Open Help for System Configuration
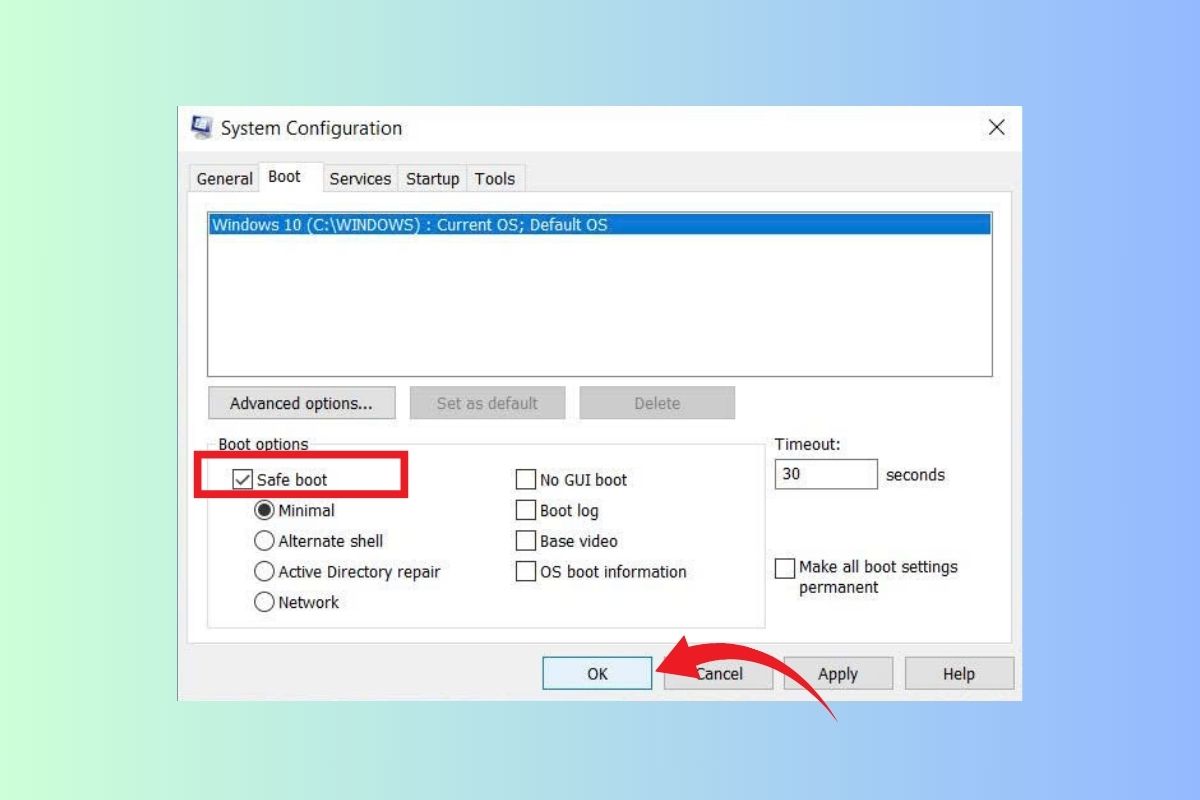The image size is (1200, 800). coord(959,673)
